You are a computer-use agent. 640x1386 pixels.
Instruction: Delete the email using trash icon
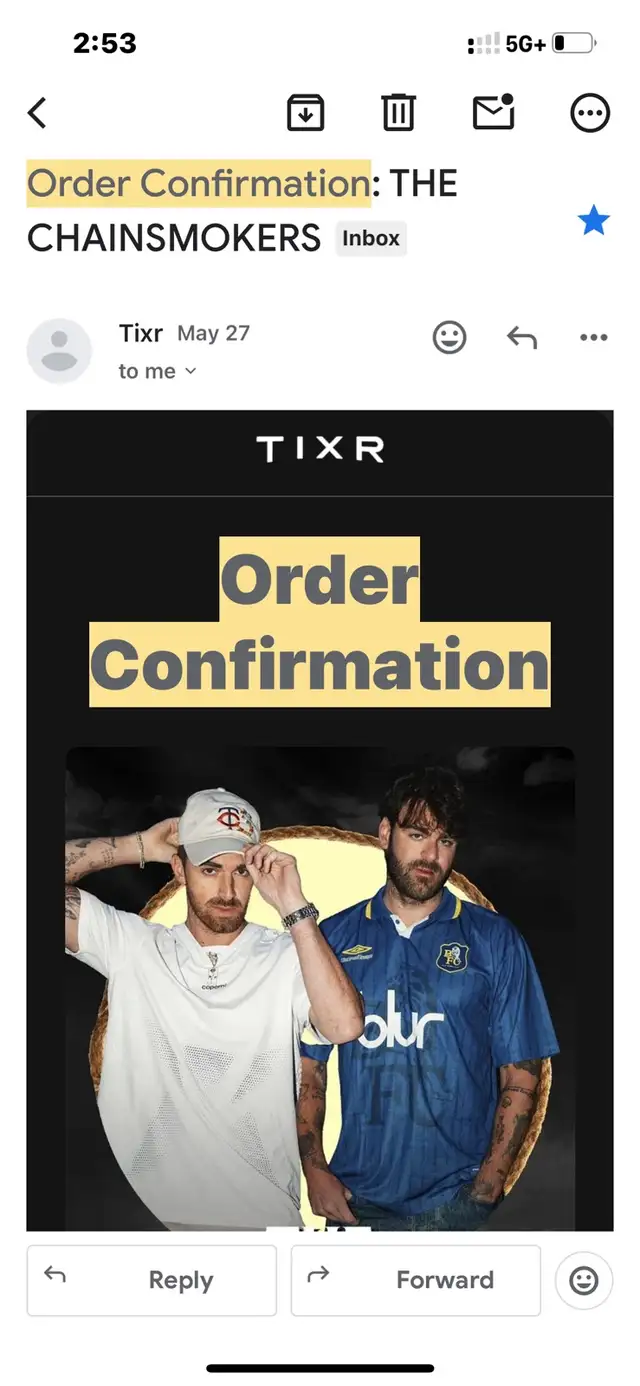click(x=399, y=112)
